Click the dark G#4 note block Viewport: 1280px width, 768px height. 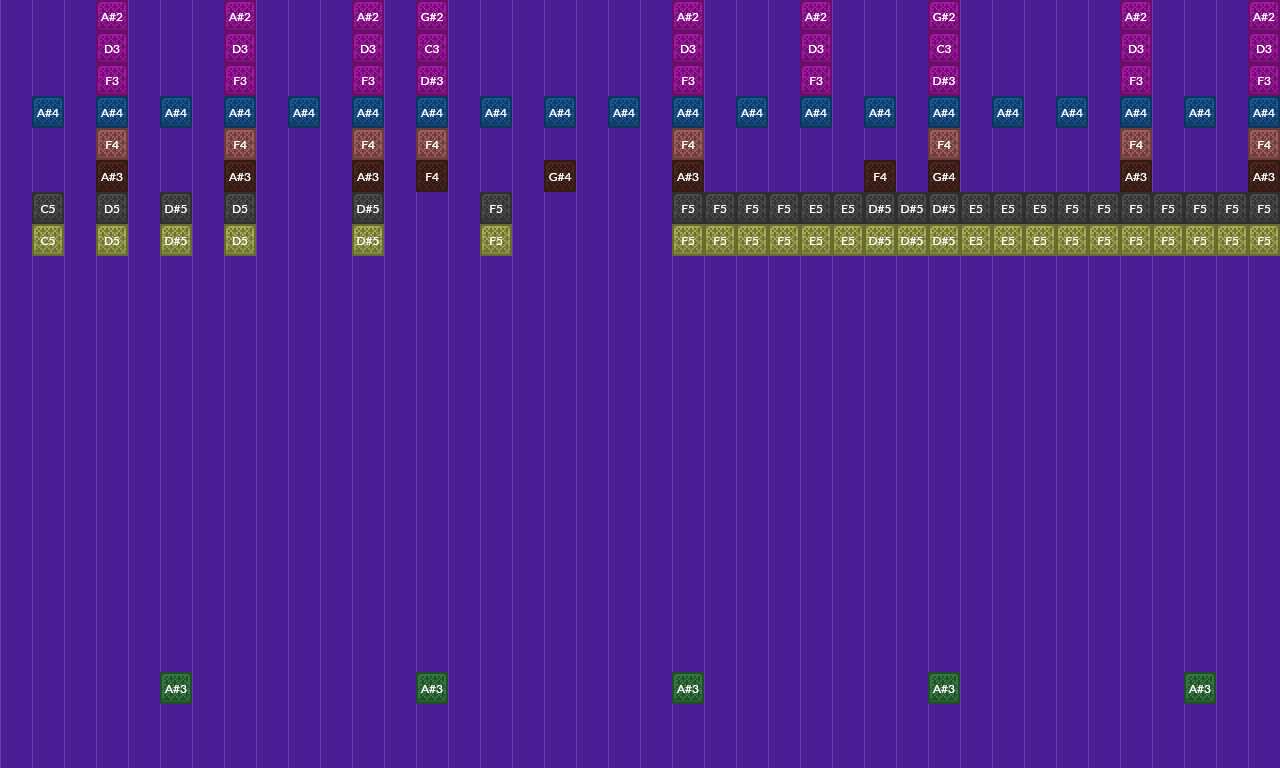pos(559,176)
